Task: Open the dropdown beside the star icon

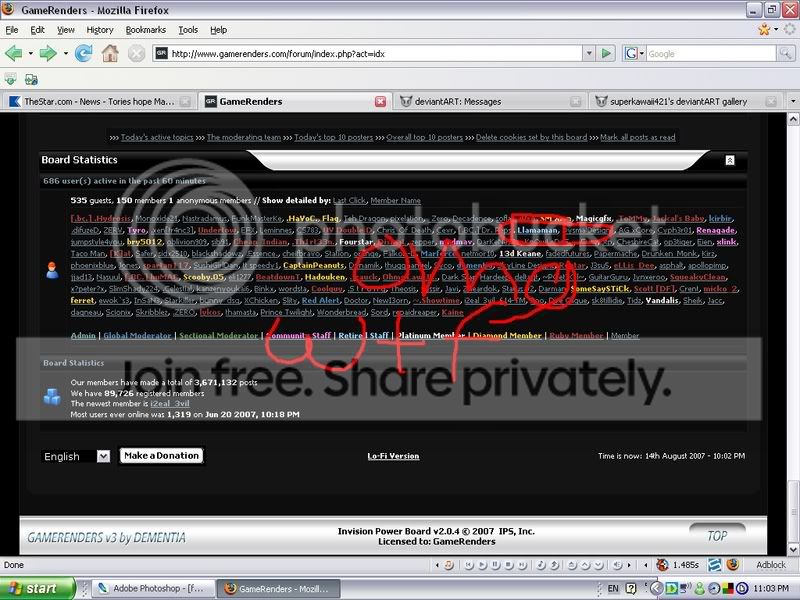Action: tap(776, 30)
